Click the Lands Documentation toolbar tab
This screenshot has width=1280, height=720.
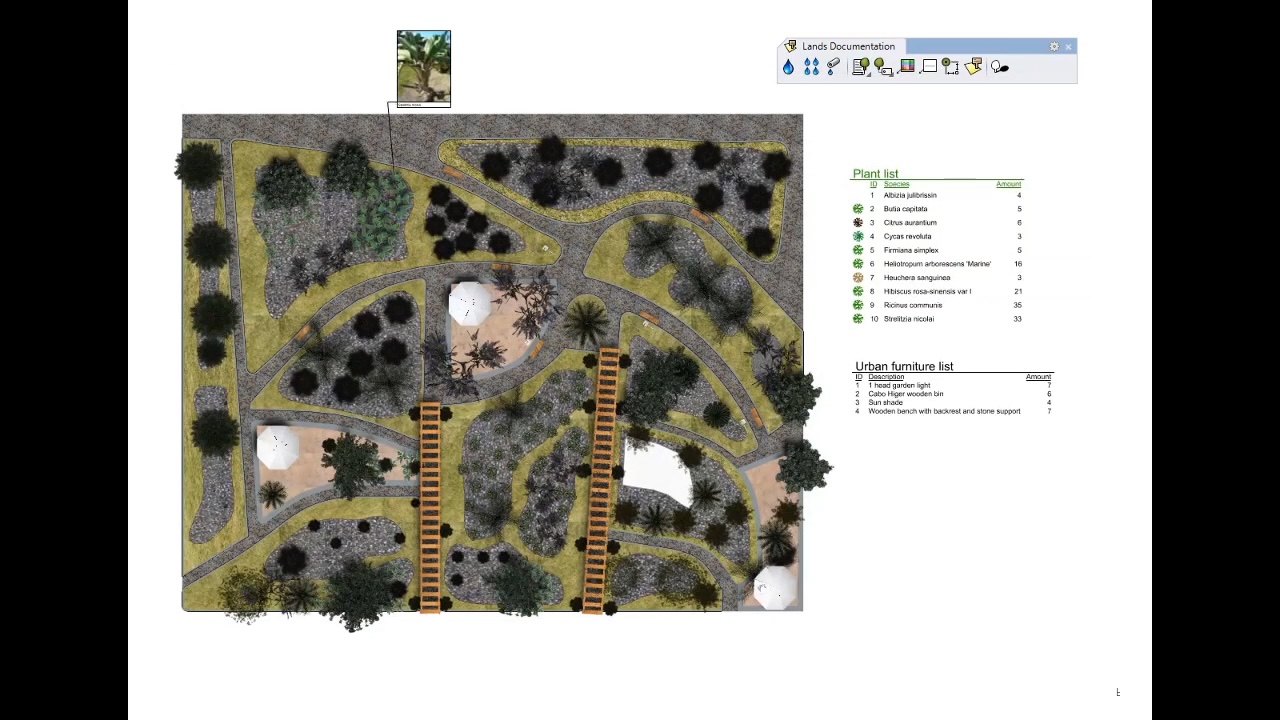(846, 46)
